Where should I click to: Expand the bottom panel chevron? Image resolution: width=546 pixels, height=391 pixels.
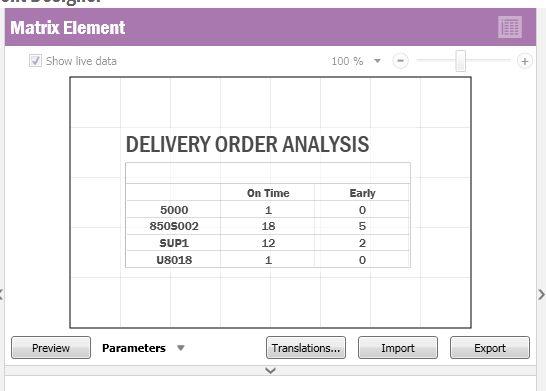(x=270, y=370)
